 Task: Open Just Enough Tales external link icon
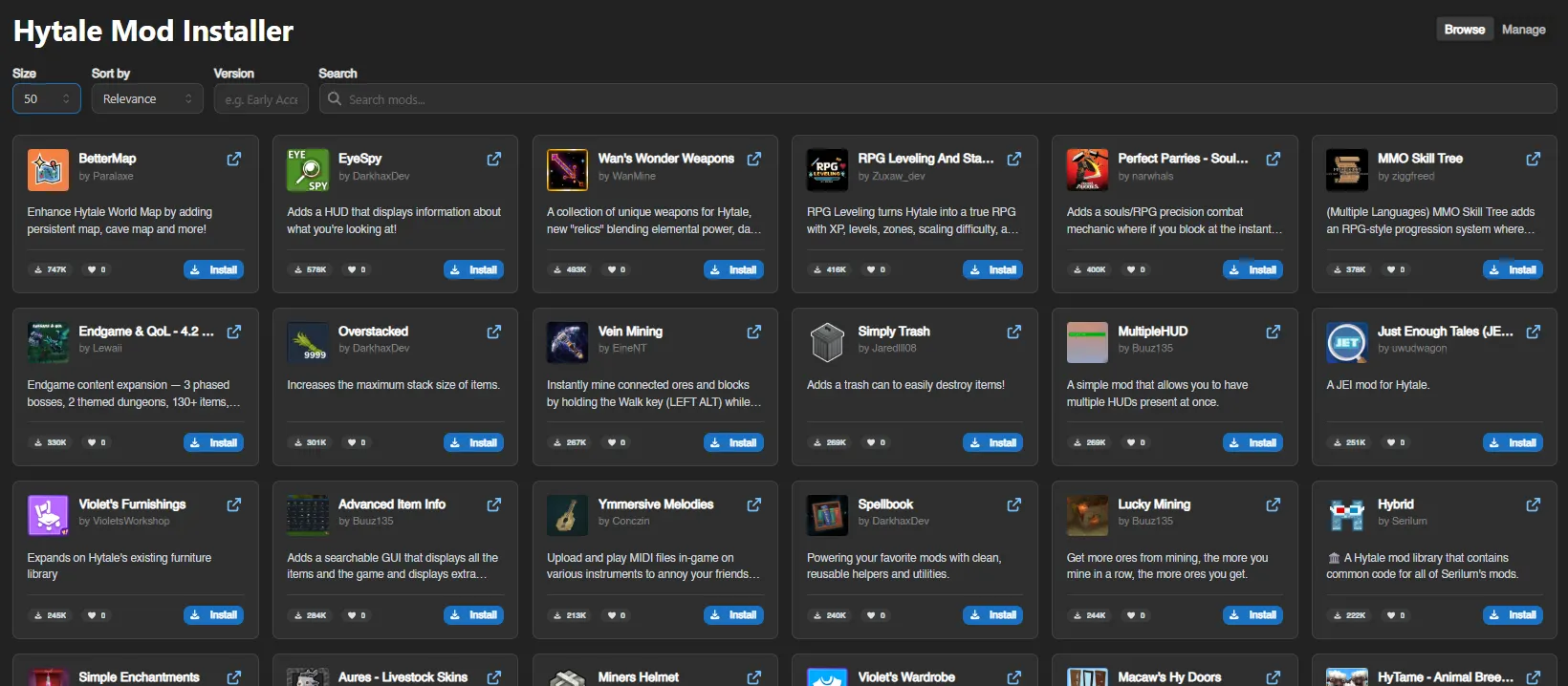pyautogui.click(x=1534, y=332)
